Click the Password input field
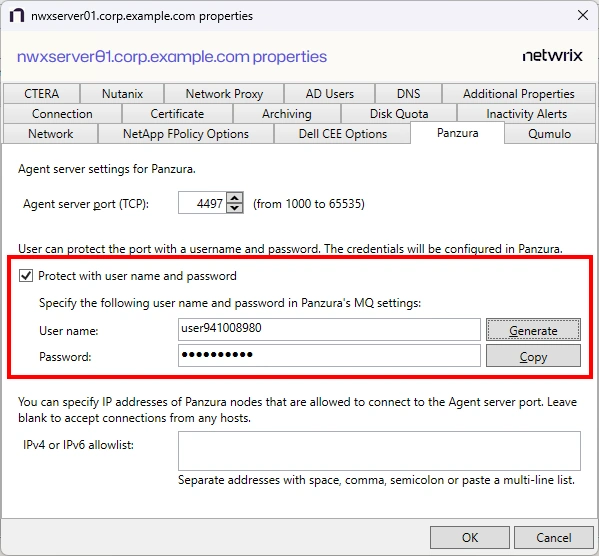Screen dimensions: 599x556 coord(329,355)
